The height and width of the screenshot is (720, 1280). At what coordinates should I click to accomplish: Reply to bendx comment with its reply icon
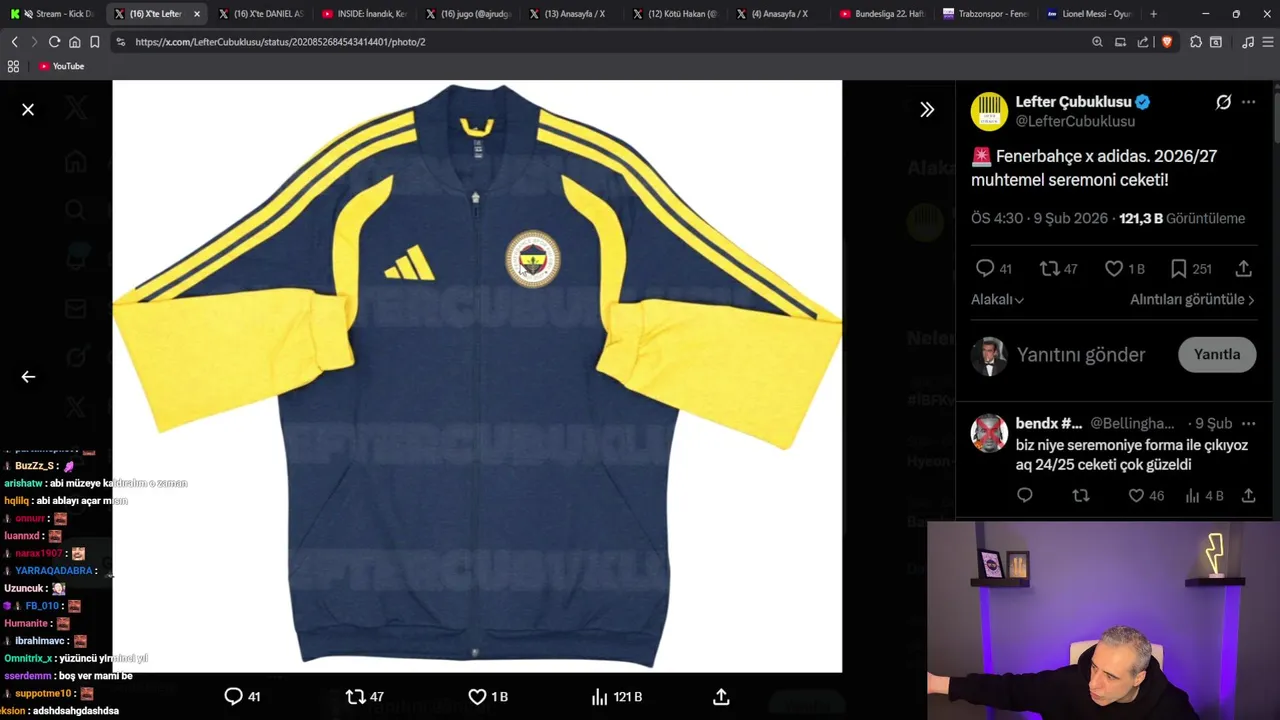pyautogui.click(x=1024, y=495)
